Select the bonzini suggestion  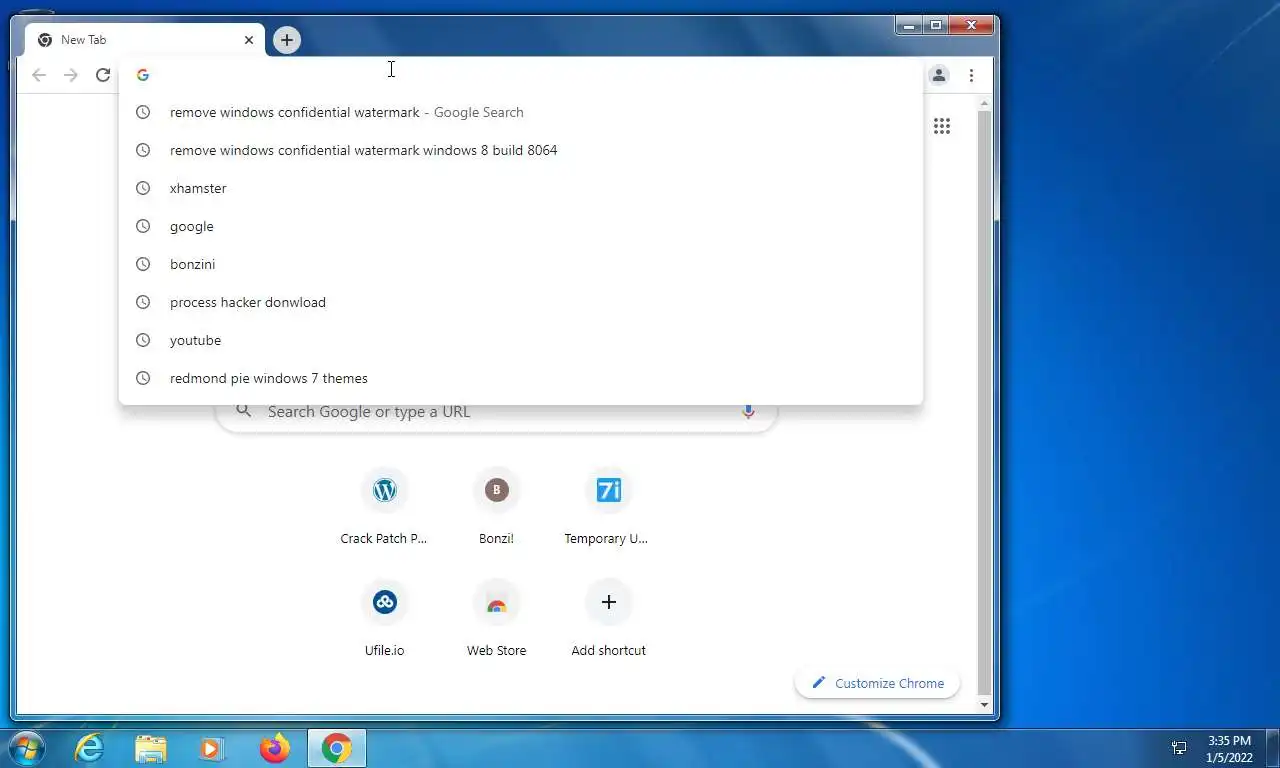(521, 264)
